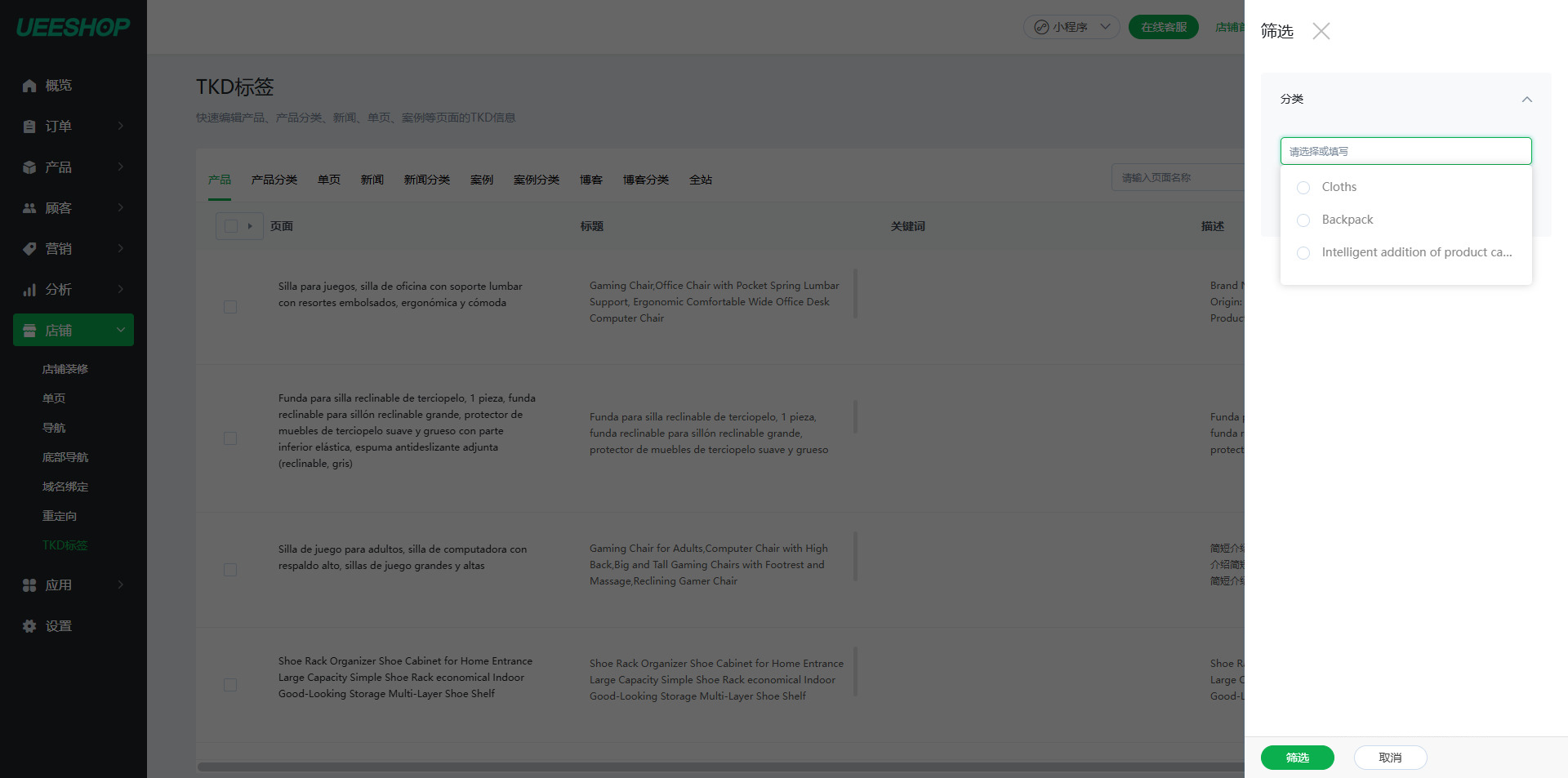Select the Cloths category radio button
The image size is (1568, 778).
[x=1303, y=188]
